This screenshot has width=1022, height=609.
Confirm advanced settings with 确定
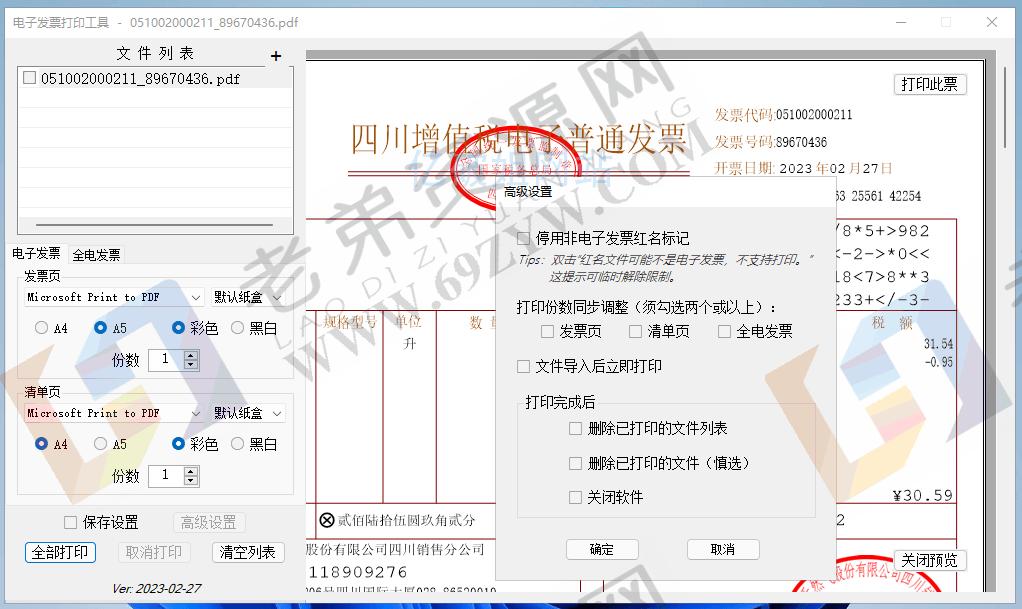602,549
